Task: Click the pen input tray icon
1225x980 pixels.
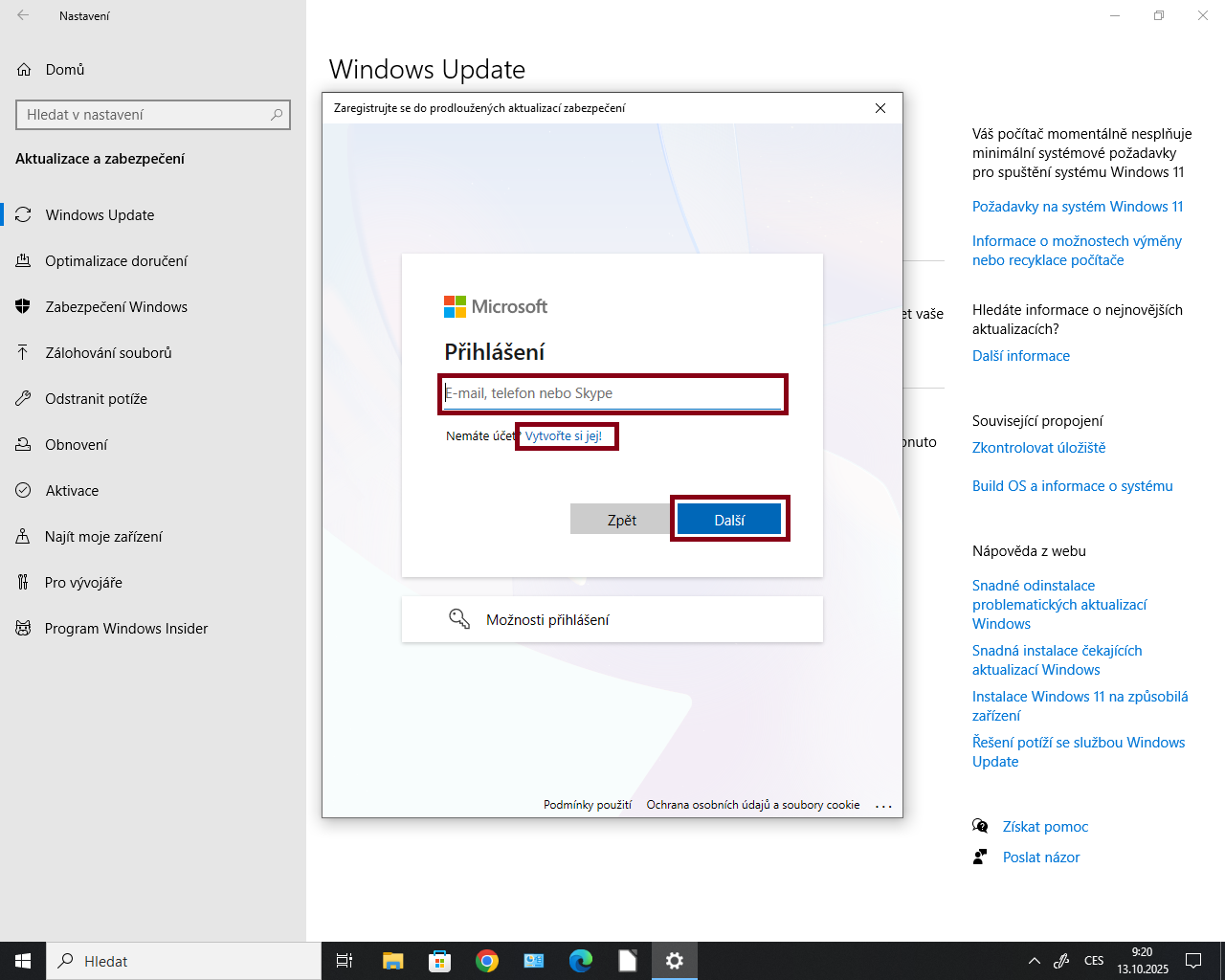Action: click(x=1061, y=961)
